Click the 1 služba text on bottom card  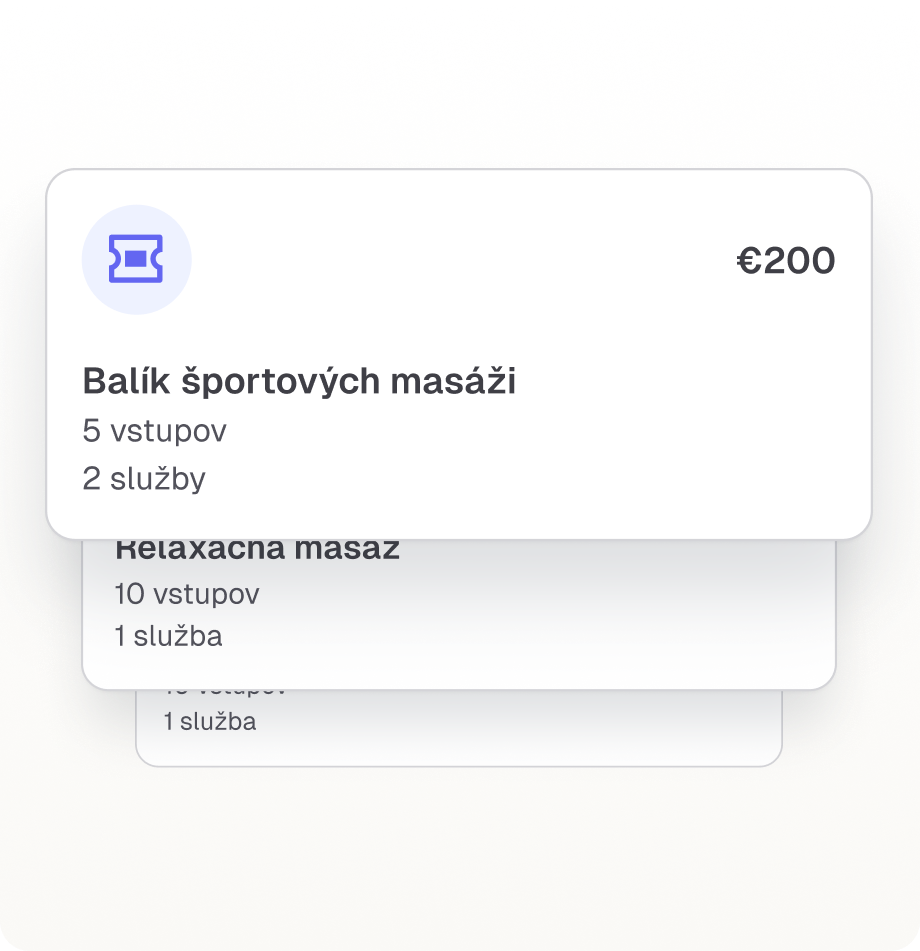pyautogui.click(x=207, y=721)
